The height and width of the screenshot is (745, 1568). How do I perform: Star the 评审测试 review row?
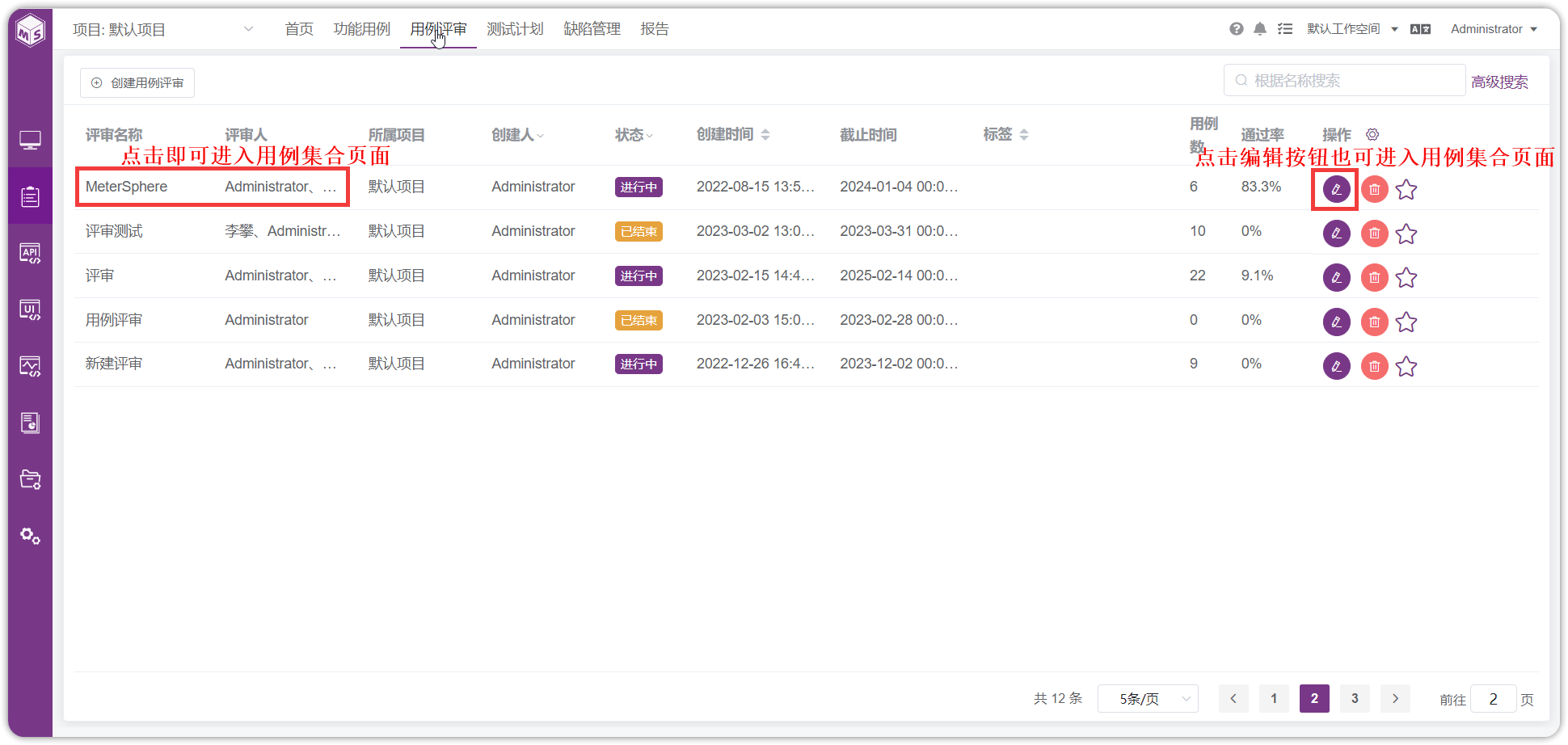(1406, 234)
